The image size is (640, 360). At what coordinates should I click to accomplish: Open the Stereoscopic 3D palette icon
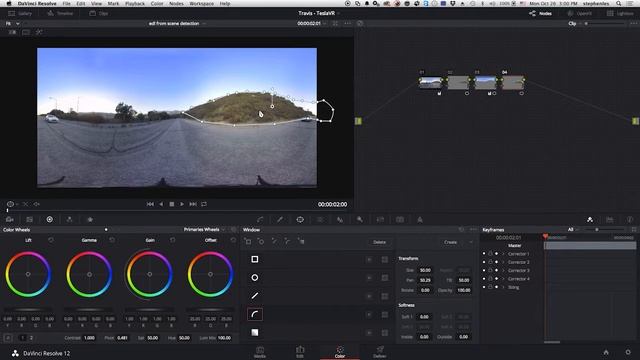pyautogui.click(x=400, y=220)
